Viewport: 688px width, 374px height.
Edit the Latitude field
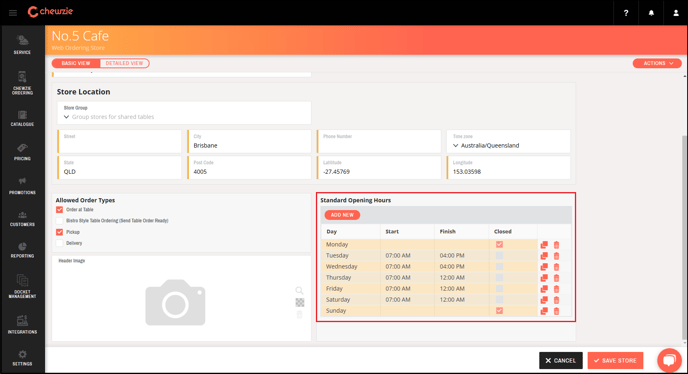tap(379, 168)
